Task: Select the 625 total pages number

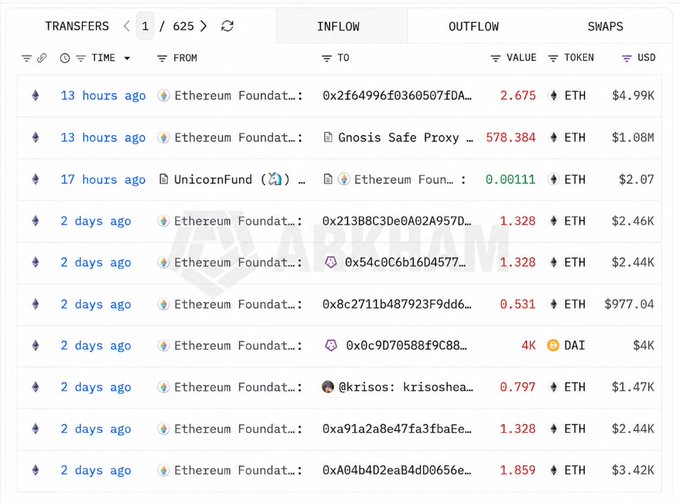Action: (183, 26)
